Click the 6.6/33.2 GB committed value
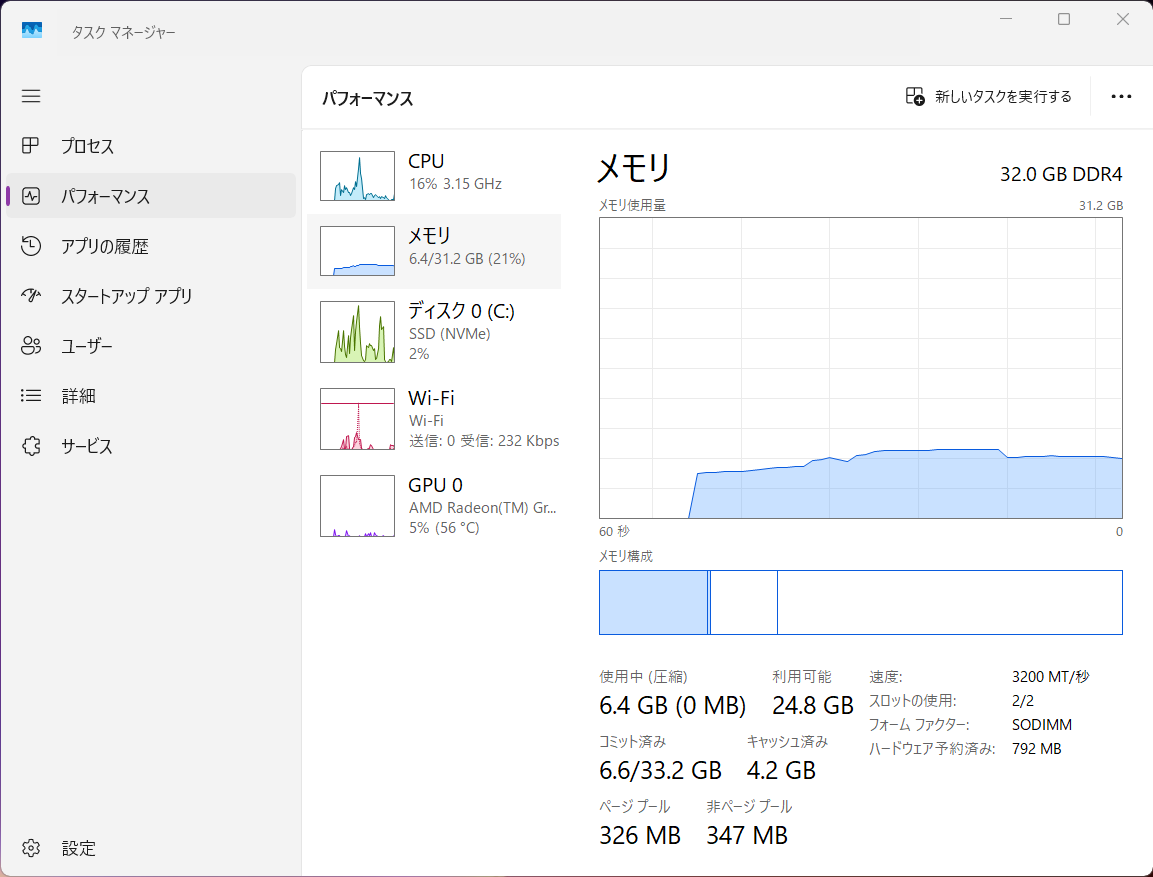 [660, 770]
